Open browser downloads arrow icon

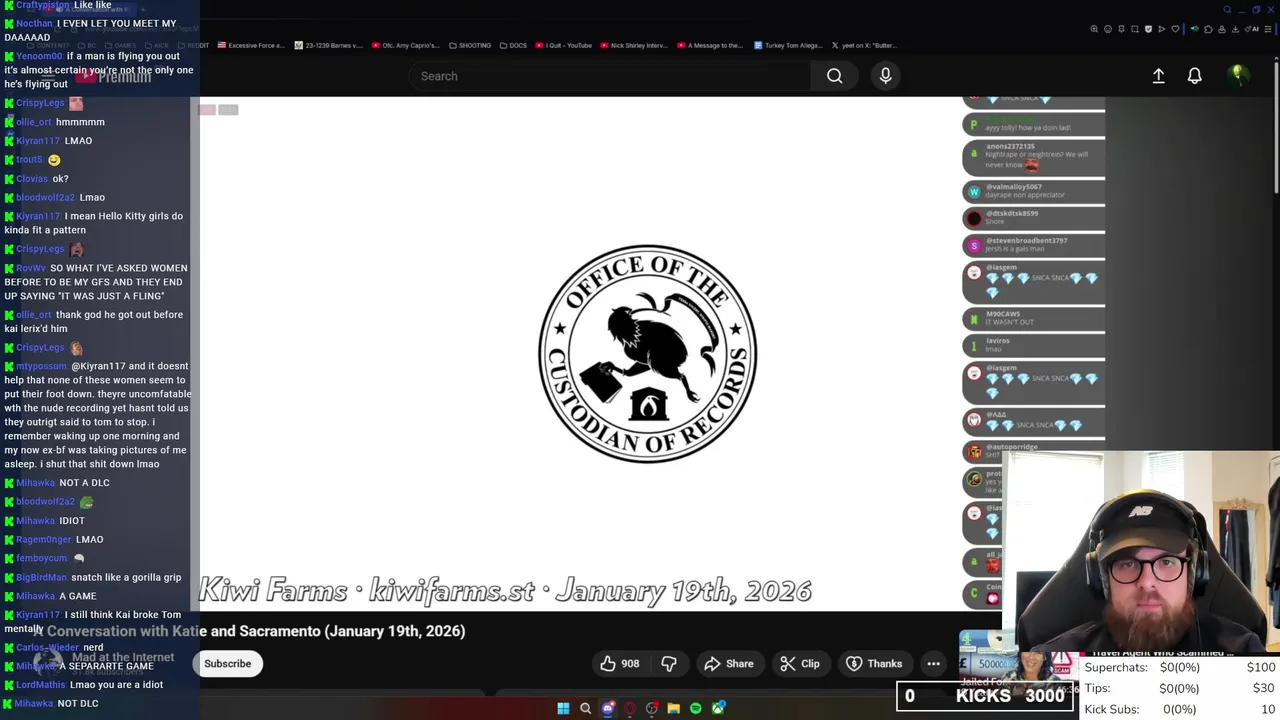[x=1235, y=29]
